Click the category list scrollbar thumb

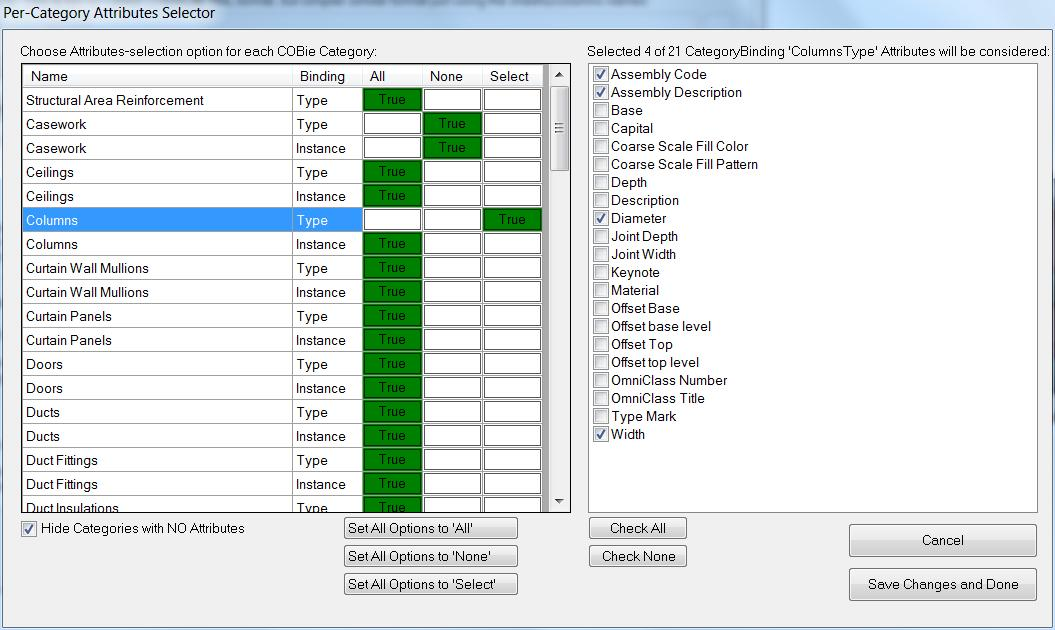(x=559, y=128)
